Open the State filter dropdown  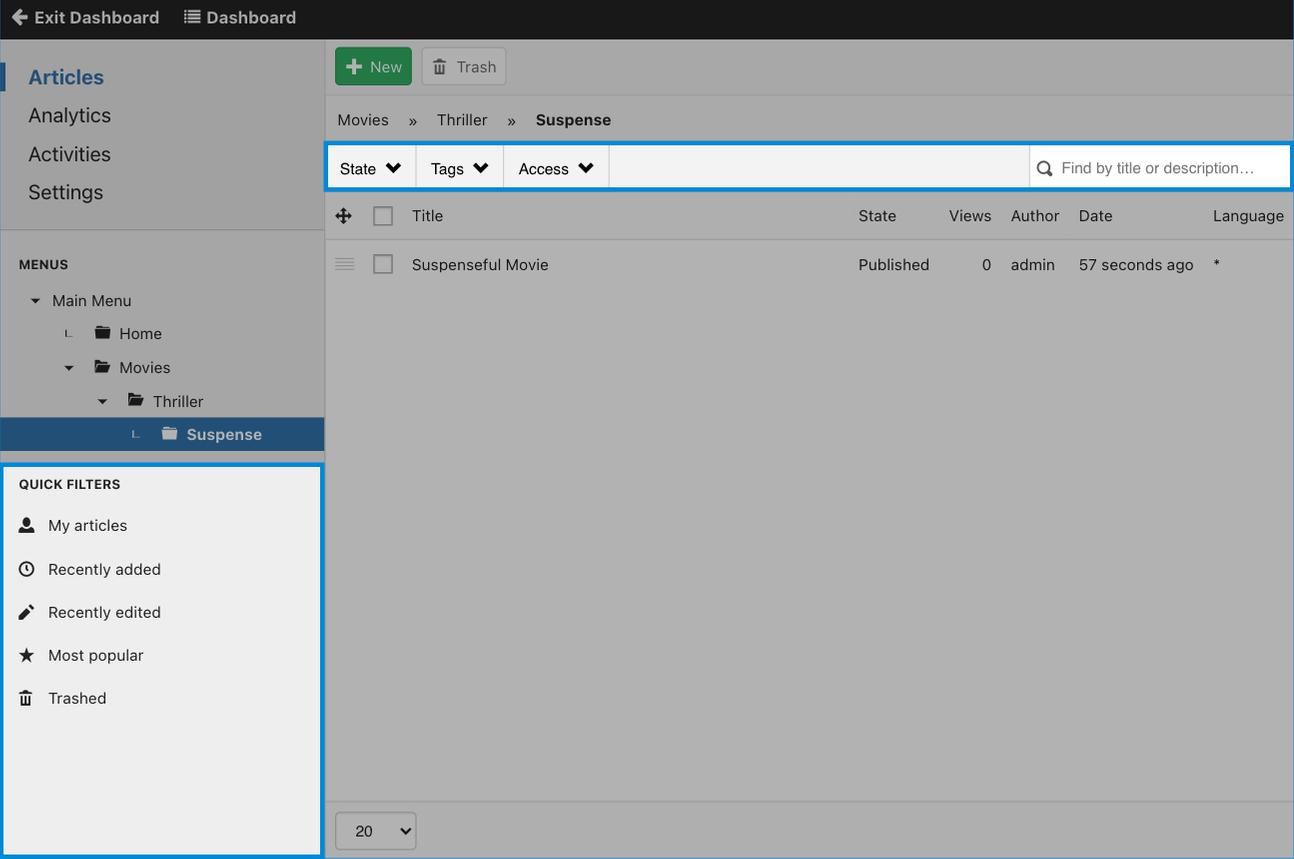[x=370, y=168]
